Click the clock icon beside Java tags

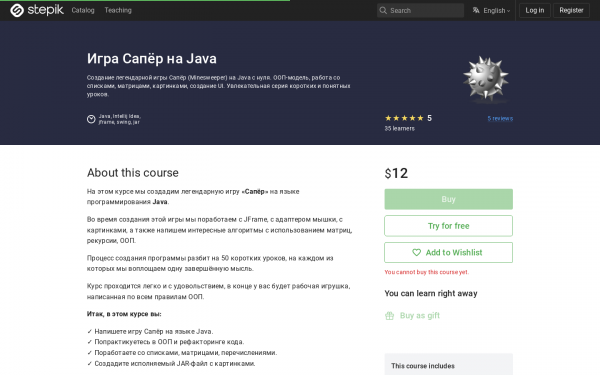91,119
